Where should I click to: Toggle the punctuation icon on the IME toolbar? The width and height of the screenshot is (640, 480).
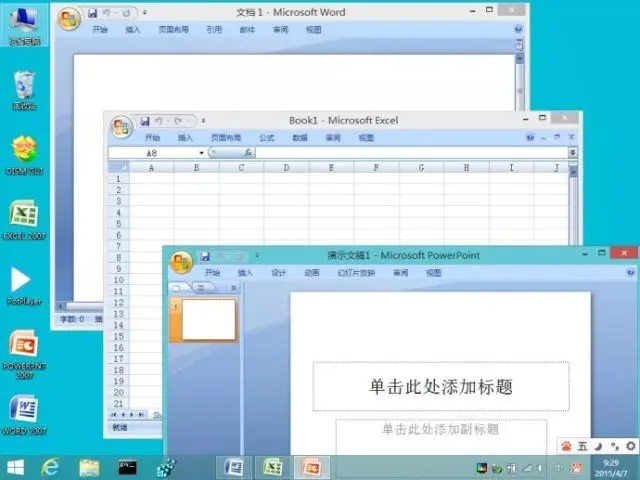click(x=614, y=446)
